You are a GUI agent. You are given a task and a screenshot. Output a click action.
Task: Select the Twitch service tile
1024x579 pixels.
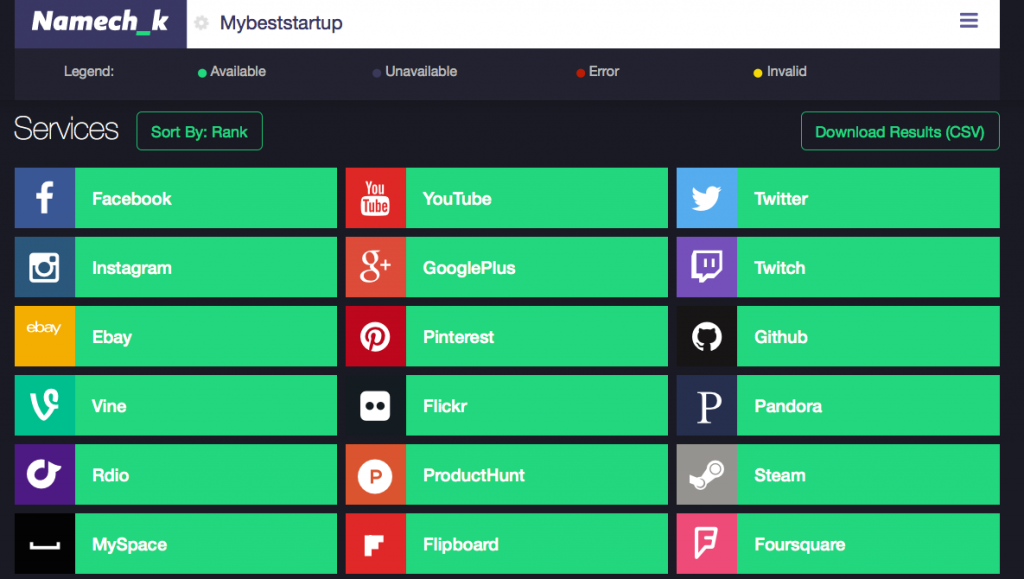pyautogui.click(x=838, y=267)
